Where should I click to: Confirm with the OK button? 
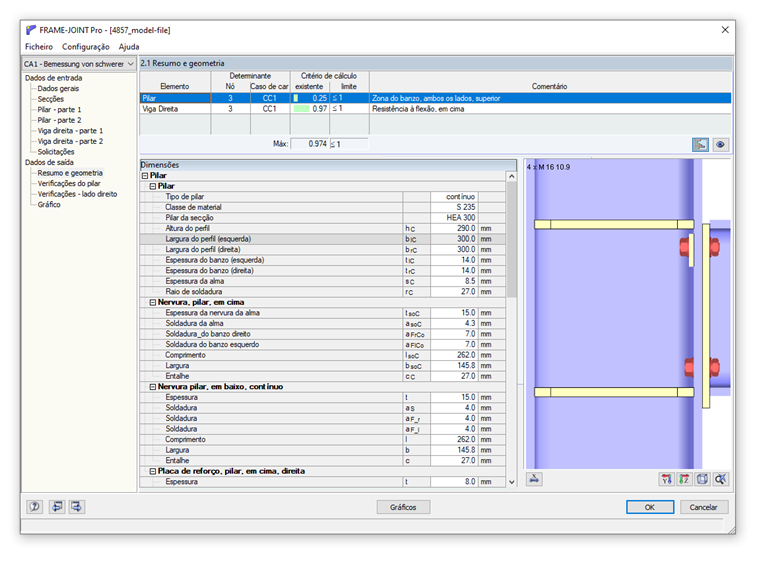(649, 507)
